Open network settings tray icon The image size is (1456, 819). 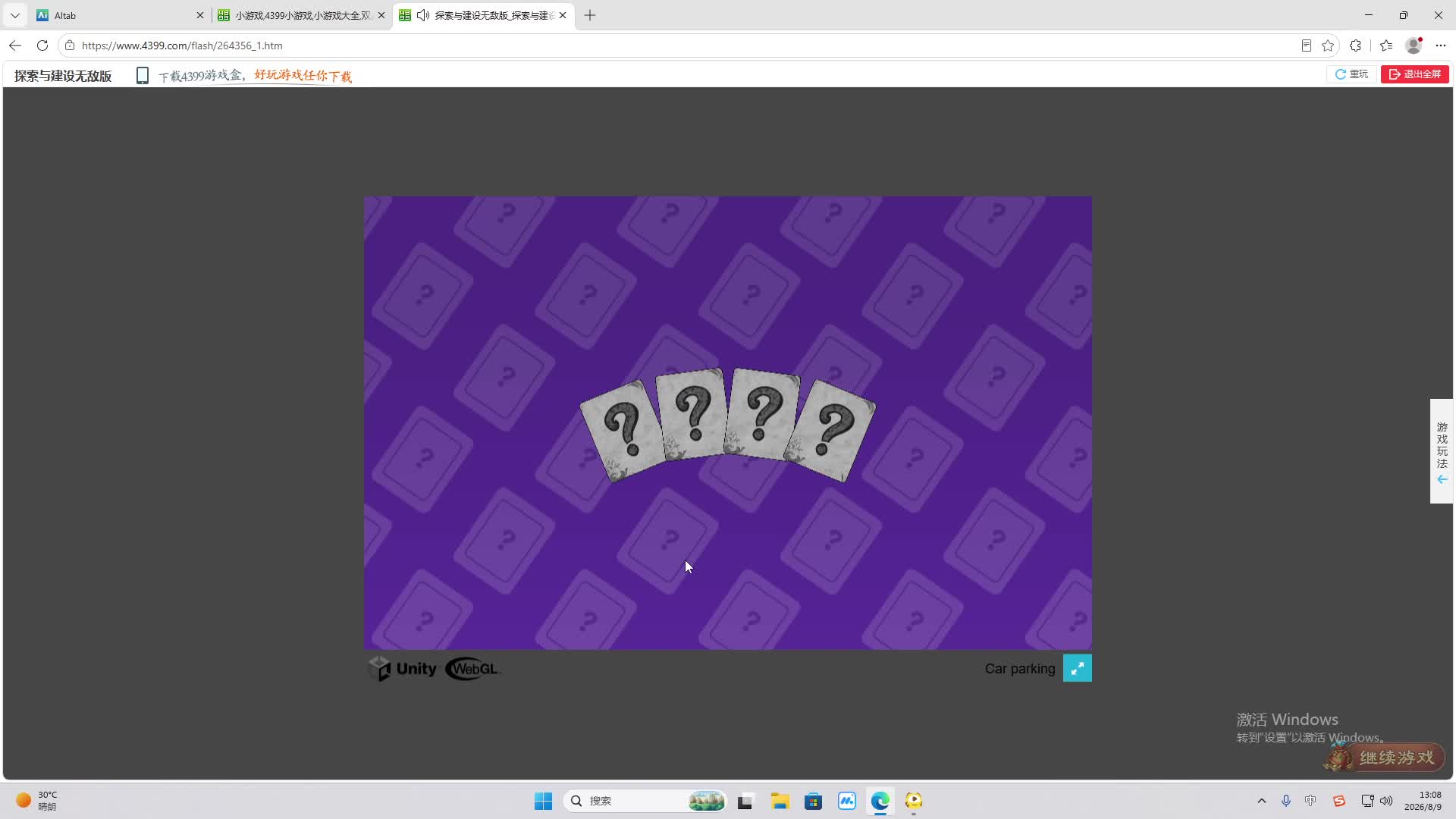[x=1367, y=801]
